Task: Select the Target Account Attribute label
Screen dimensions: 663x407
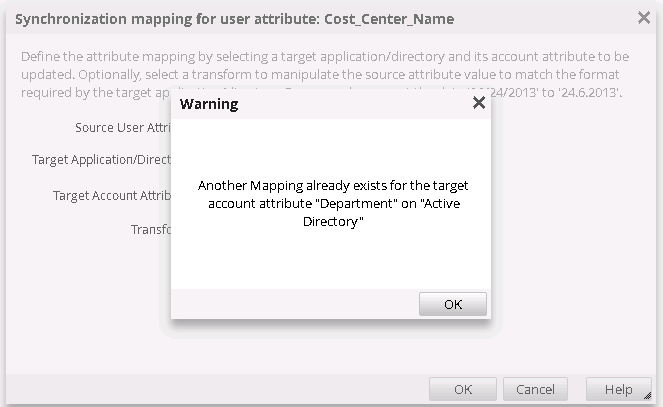Action: [x=112, y=196]
